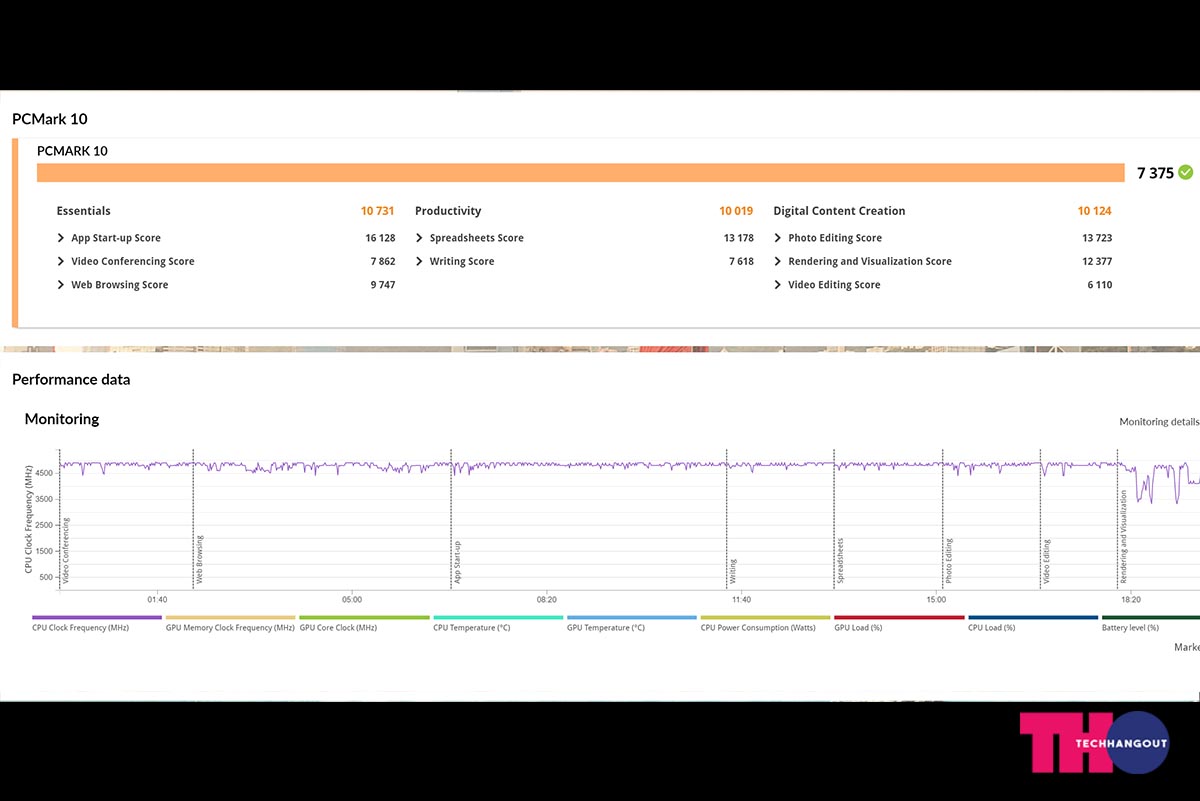Click the Productivity score 10 019
1200x801 pixels.
736,211
